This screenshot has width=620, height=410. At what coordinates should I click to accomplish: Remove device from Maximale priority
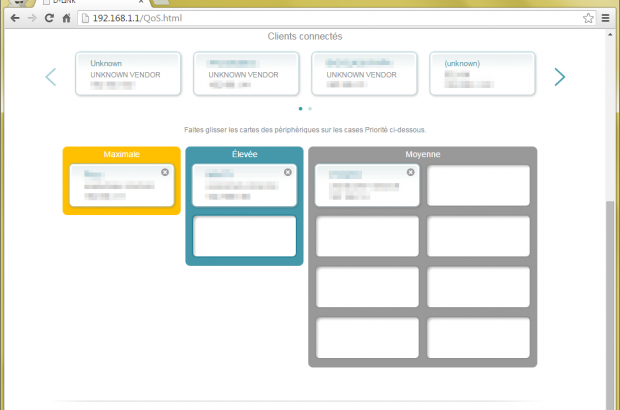(165, 172)
